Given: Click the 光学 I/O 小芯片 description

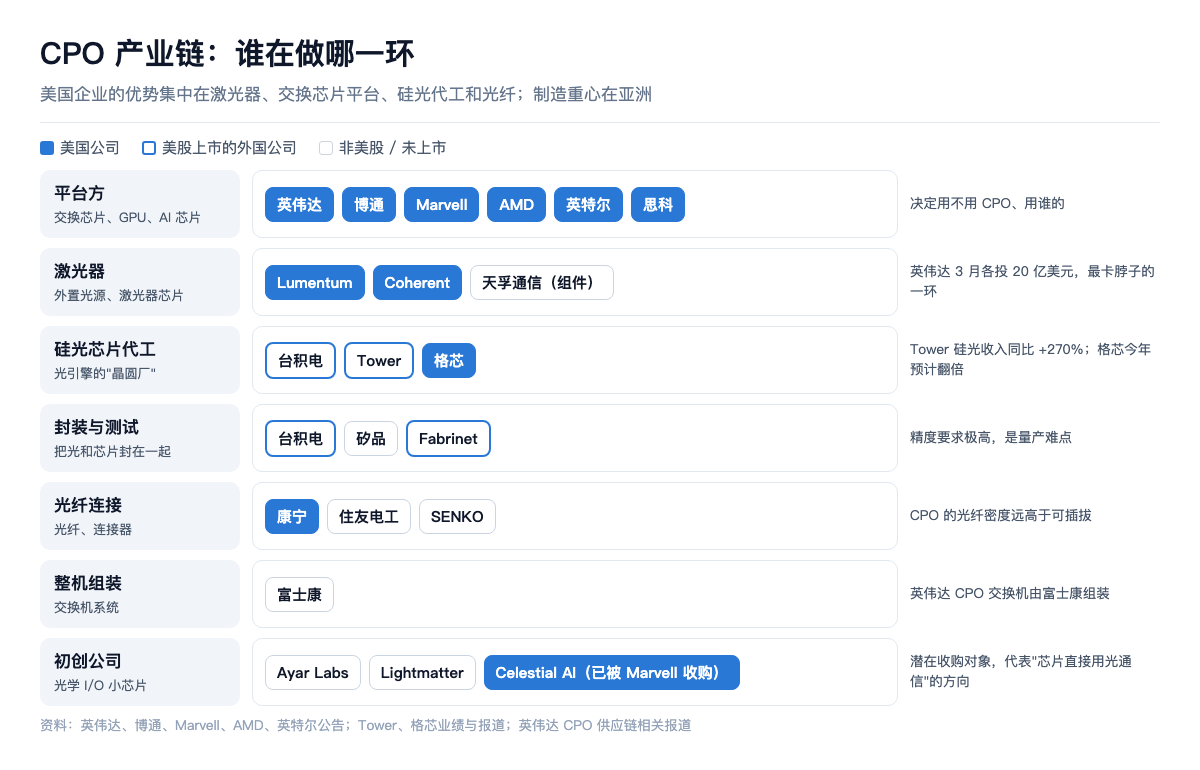Looking at the screenshot, I should (x=101, y=686).
